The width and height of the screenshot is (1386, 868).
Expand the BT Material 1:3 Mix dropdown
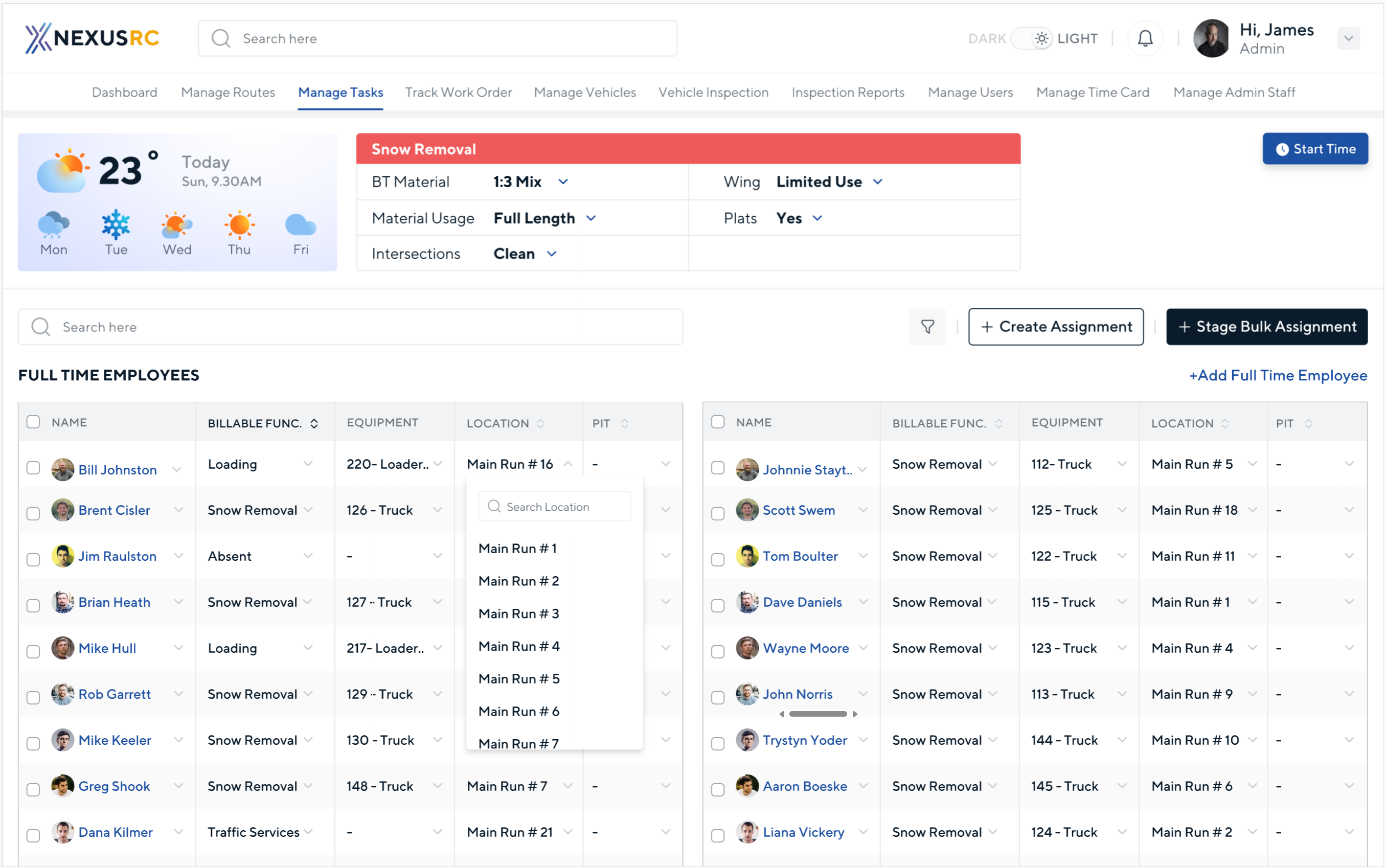[x=563, y=182]
